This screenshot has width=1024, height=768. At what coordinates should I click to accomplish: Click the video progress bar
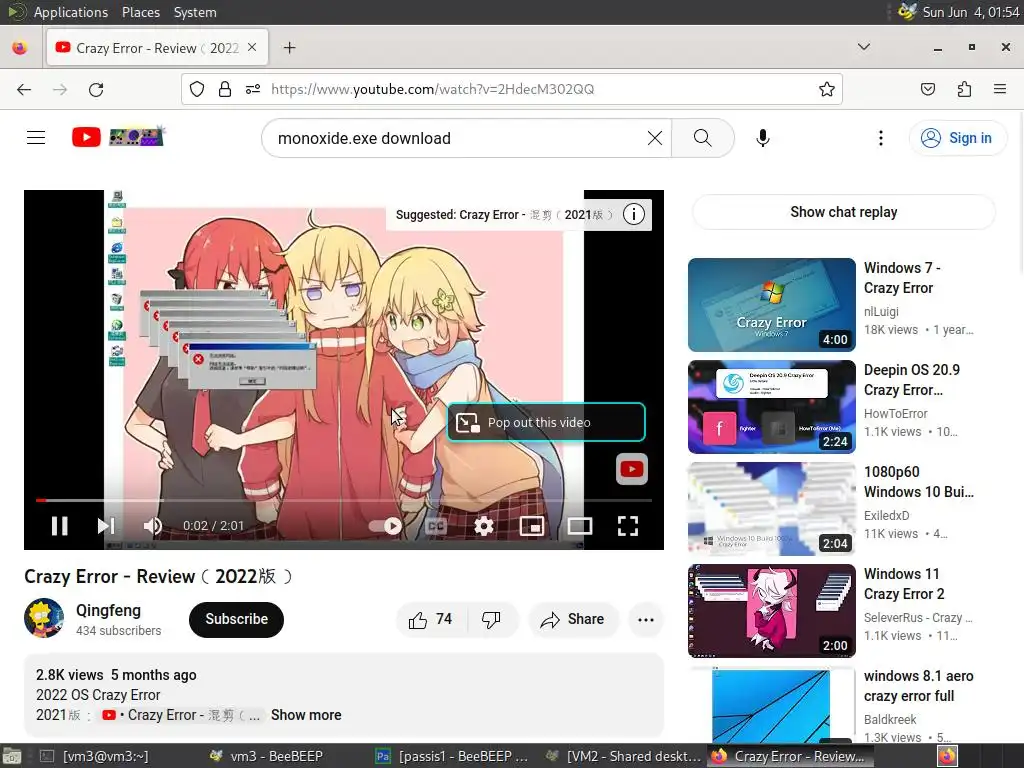344,500
